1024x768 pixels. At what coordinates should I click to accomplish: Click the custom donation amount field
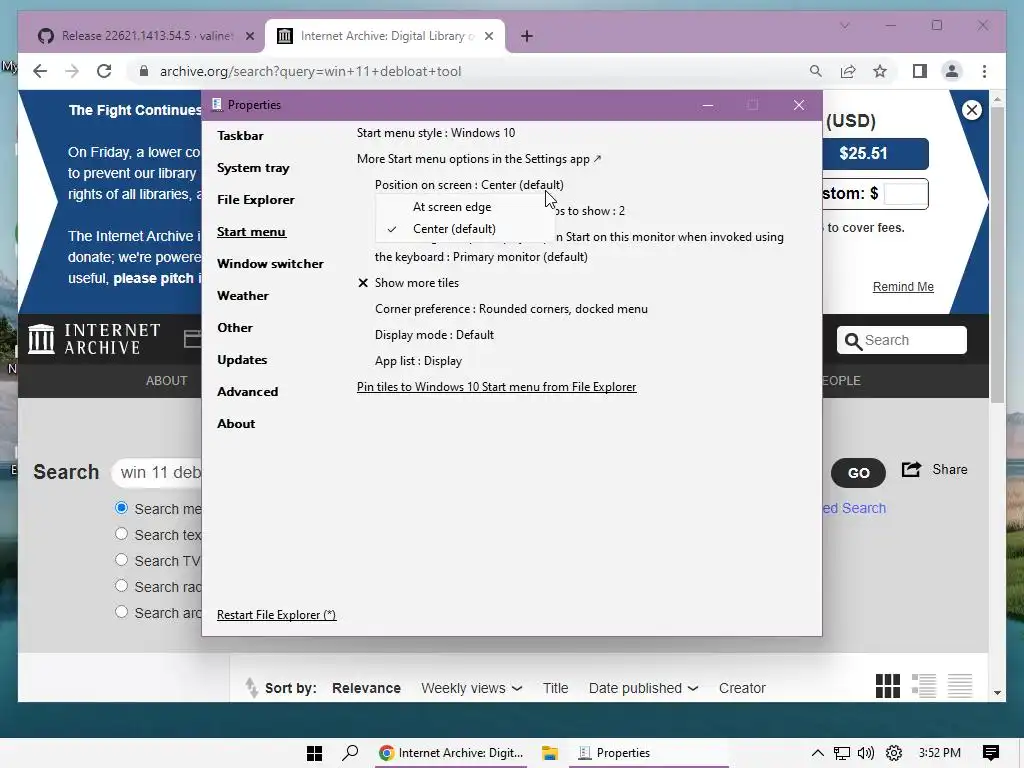point(905,194)
